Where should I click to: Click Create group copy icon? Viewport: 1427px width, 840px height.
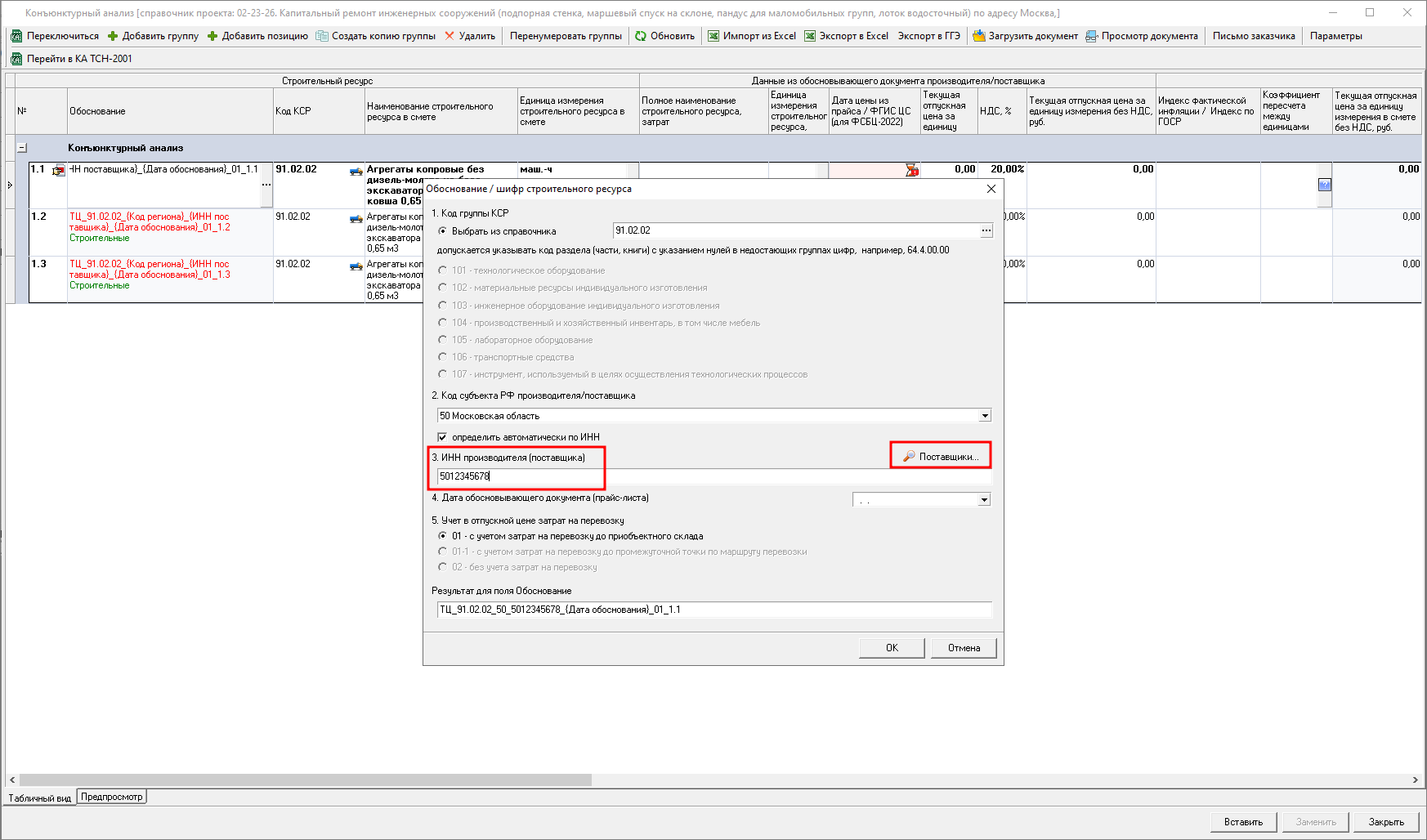[x=322, y=36]
